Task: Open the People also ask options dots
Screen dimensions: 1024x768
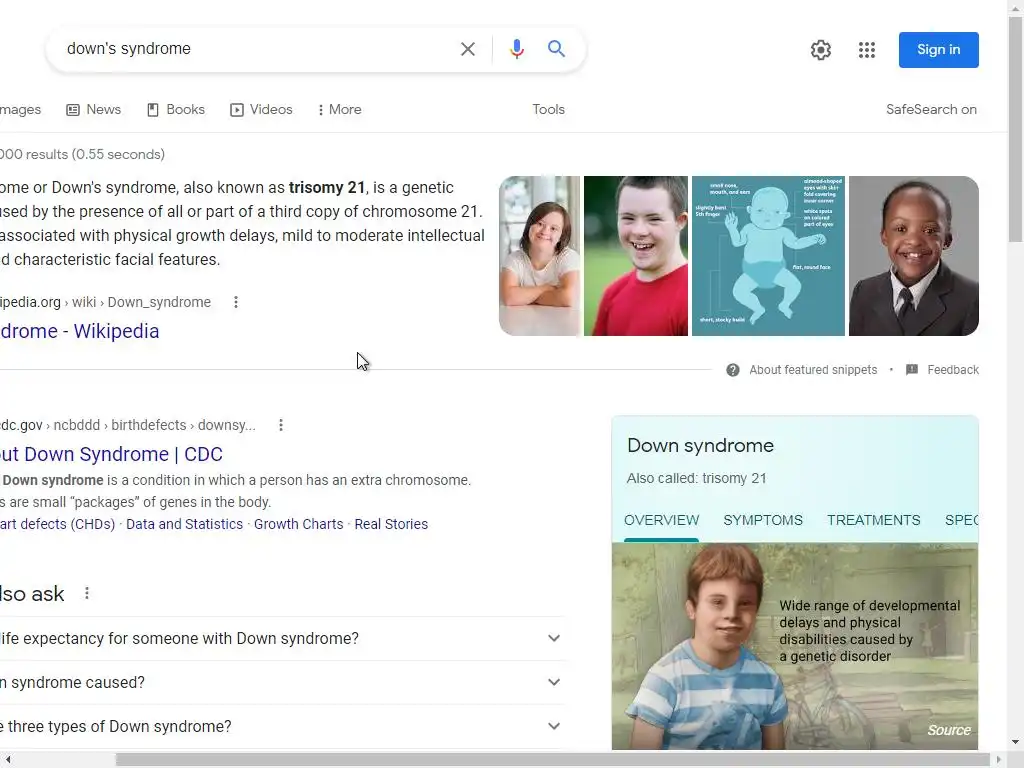Action: [x=87, y=594]
